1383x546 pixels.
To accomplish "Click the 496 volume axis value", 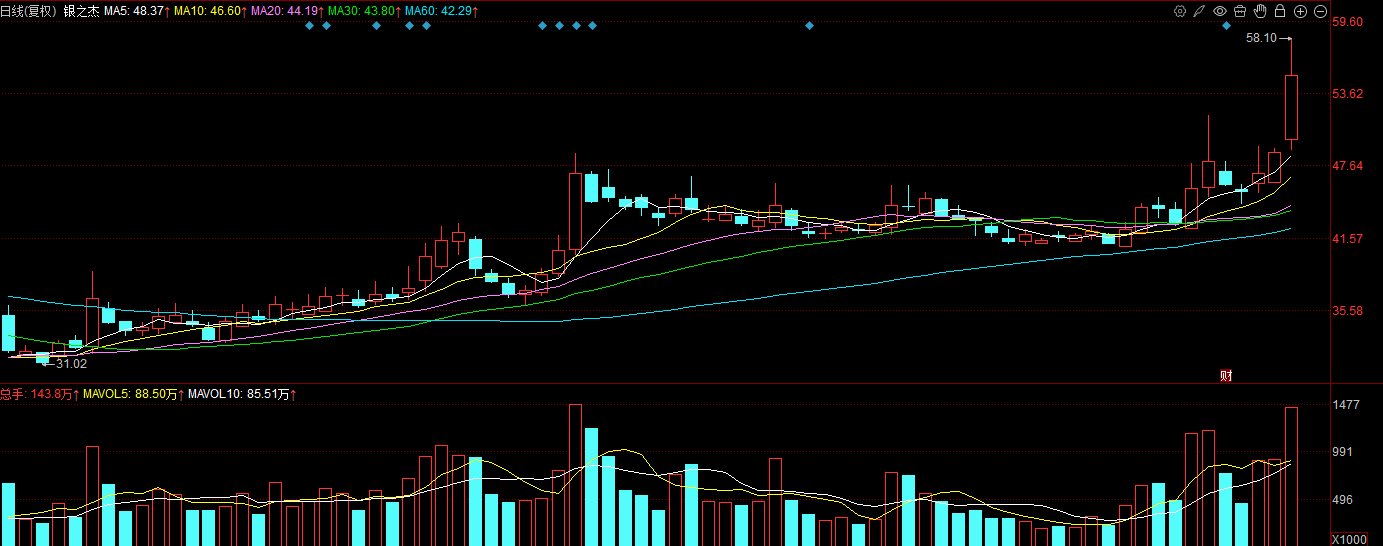I will click(1344, 500).
